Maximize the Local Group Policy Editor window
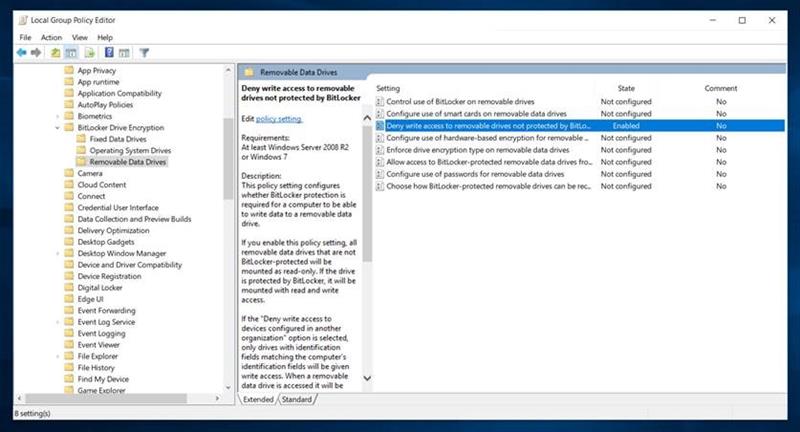This screenshot has width=800, height=432. point(742,20)
